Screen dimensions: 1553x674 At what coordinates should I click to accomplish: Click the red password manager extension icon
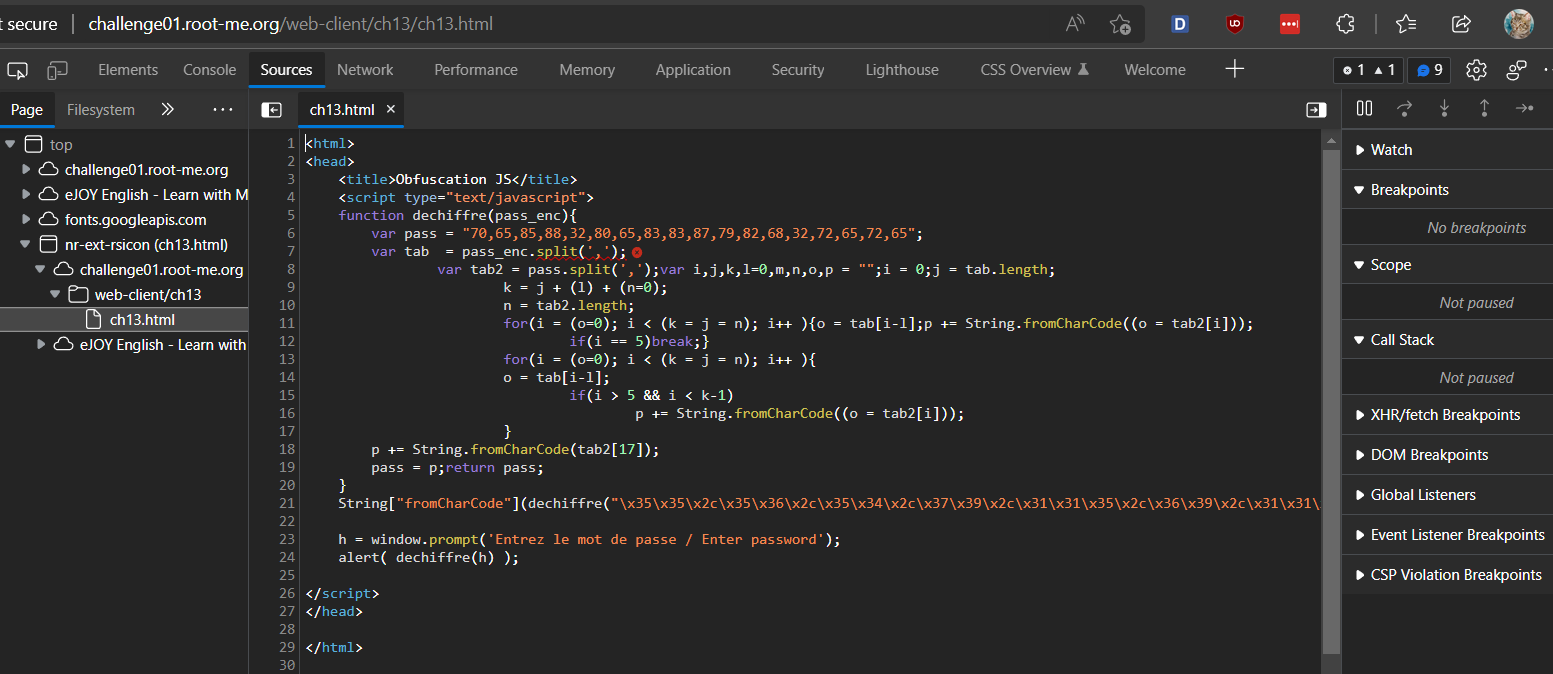click(1290, 24)
